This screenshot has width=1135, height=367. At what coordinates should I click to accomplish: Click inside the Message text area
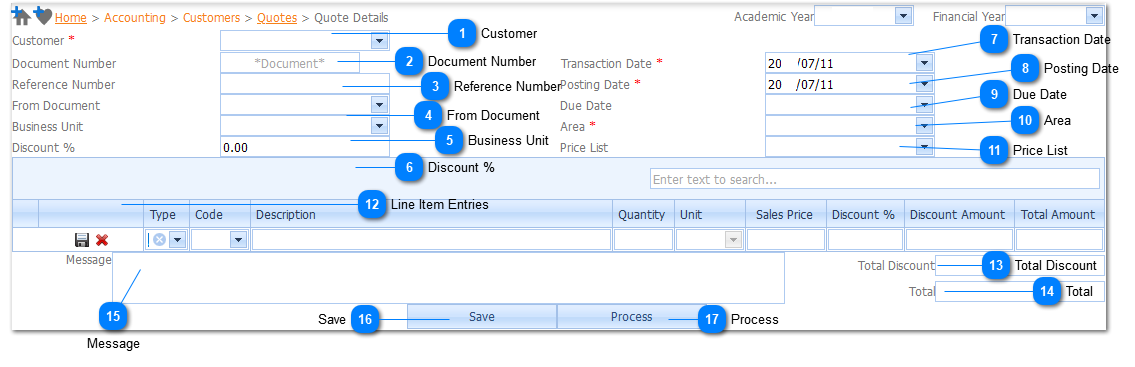[448, 277]
